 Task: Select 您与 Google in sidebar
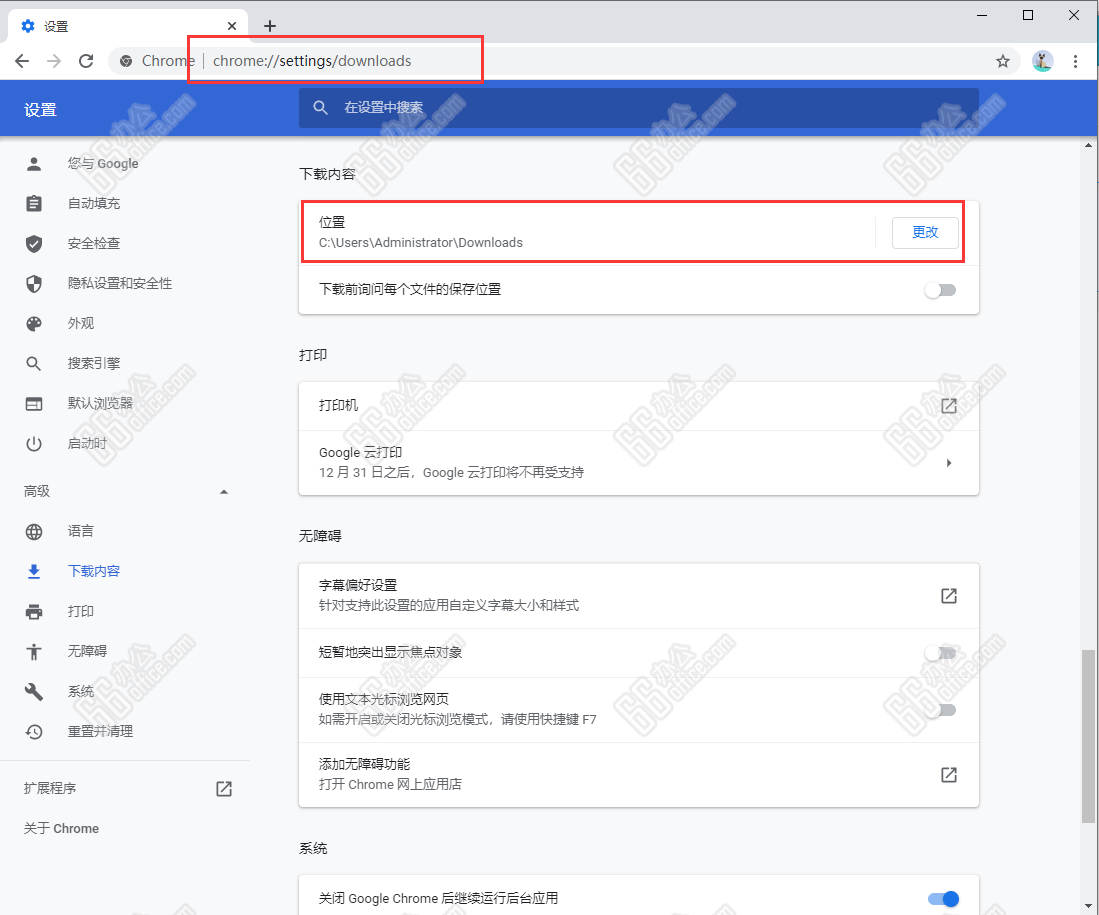click(x=103, y=163)
